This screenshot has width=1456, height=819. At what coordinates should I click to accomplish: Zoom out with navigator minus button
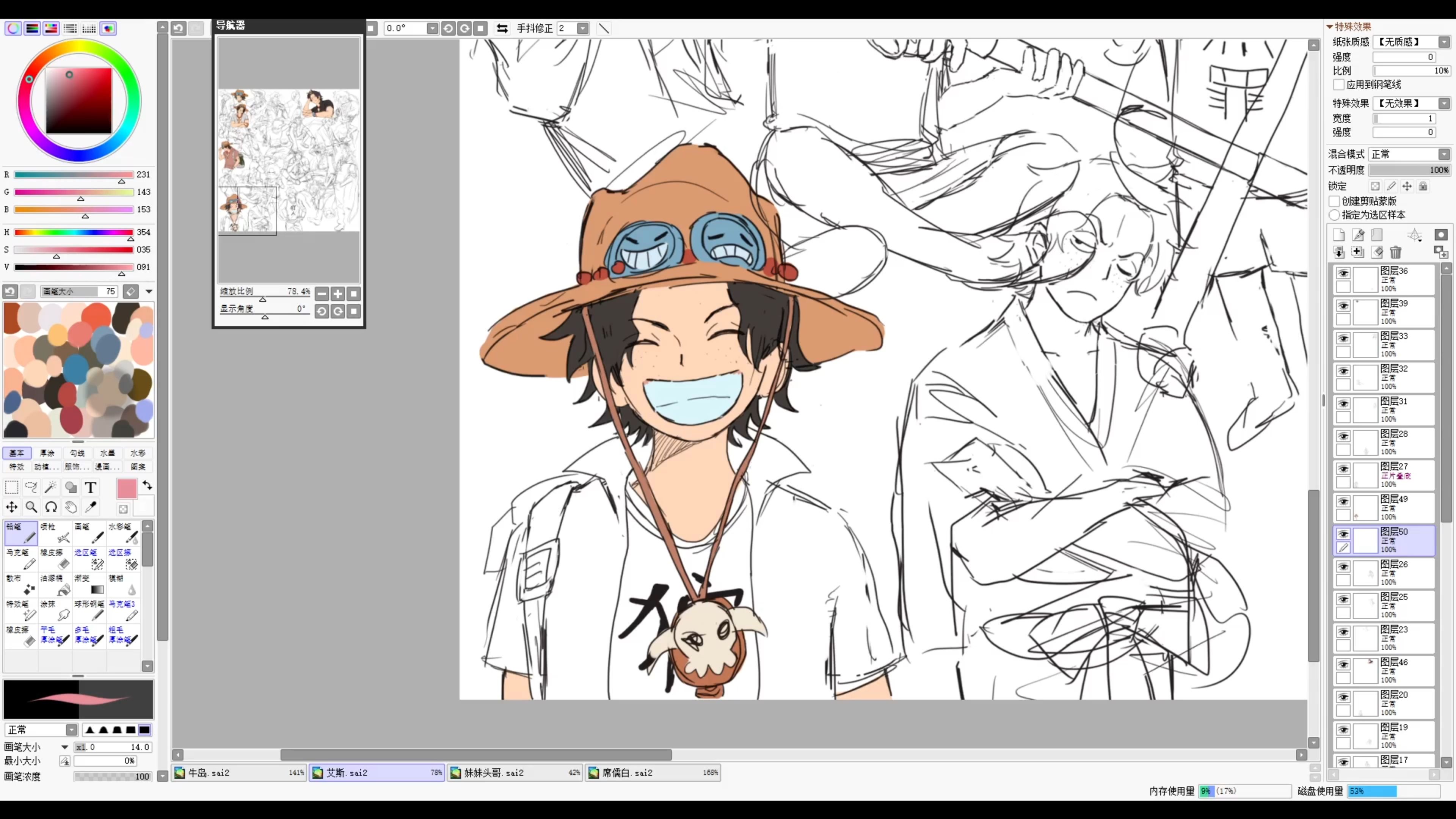322,293
